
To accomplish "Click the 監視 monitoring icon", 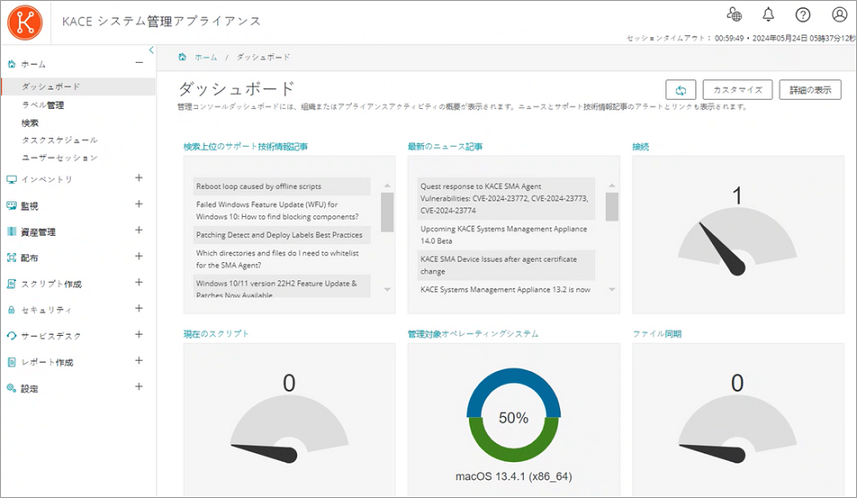I will point(11,206).
